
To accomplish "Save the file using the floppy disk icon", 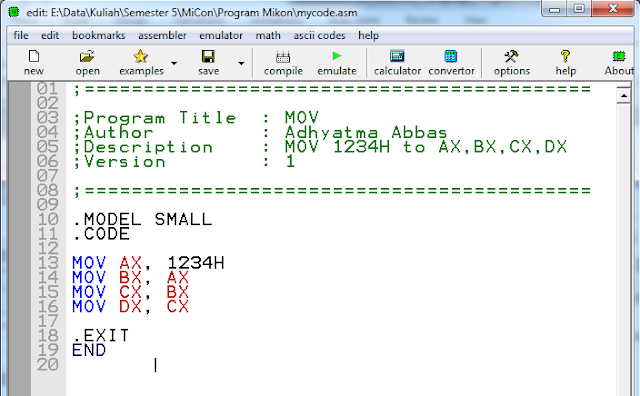I will [208, 56].
